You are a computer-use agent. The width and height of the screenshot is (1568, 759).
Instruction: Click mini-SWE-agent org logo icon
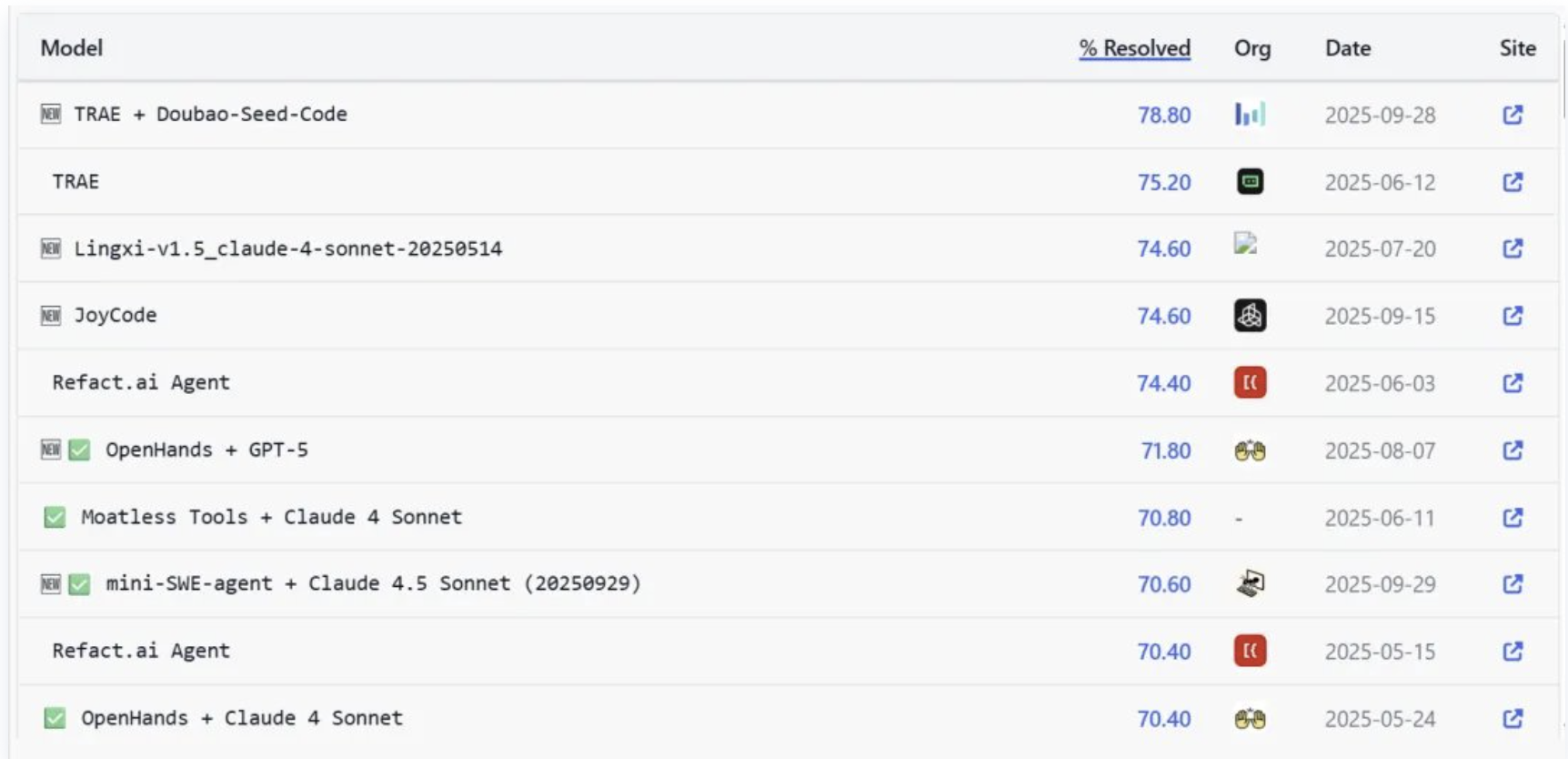pos(1251,583)
